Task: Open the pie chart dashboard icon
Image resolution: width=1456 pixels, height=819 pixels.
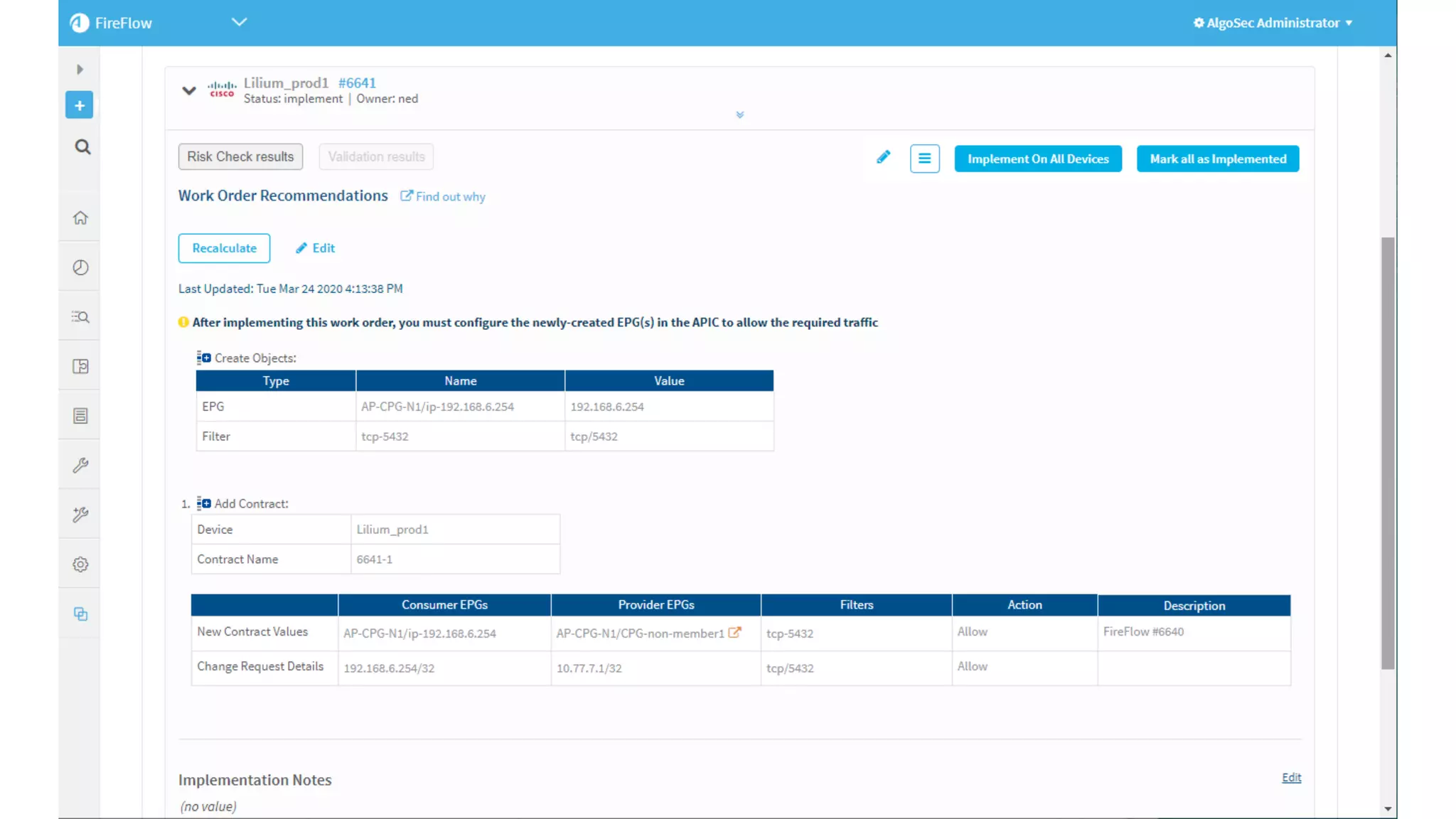Action: pos(80,267)
